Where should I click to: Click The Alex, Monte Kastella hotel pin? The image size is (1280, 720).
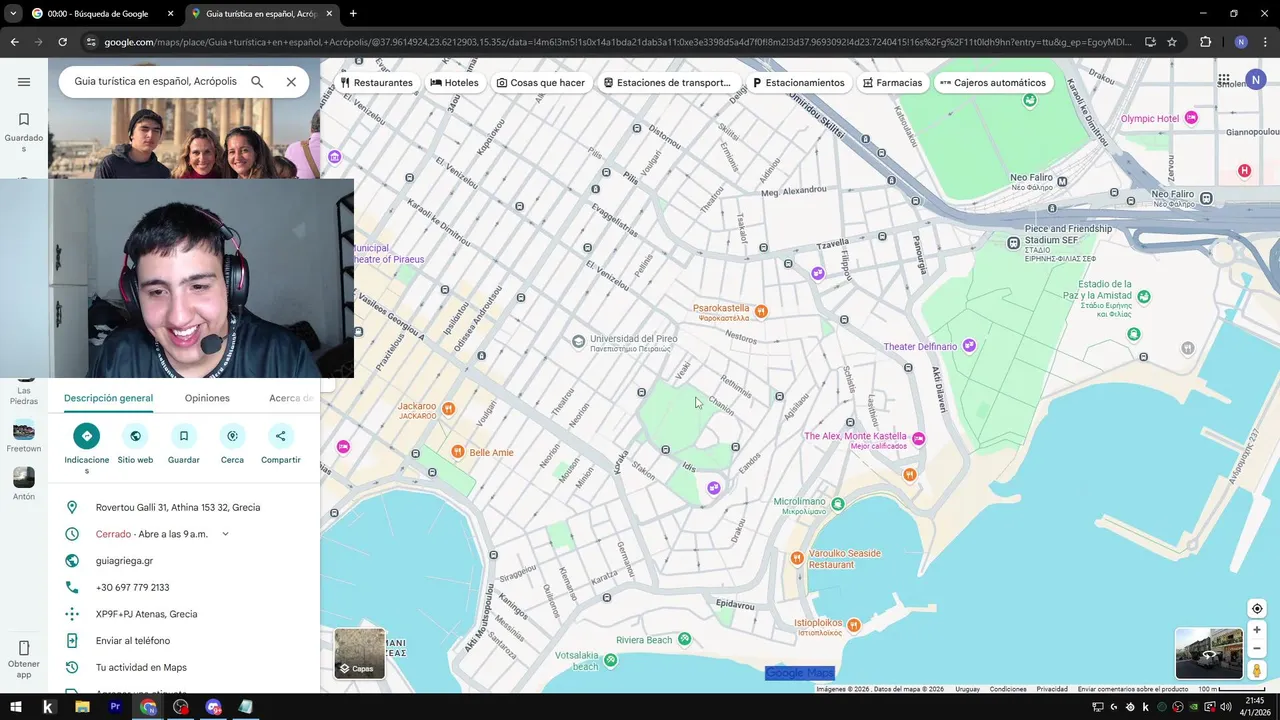(x=918, y=439)
